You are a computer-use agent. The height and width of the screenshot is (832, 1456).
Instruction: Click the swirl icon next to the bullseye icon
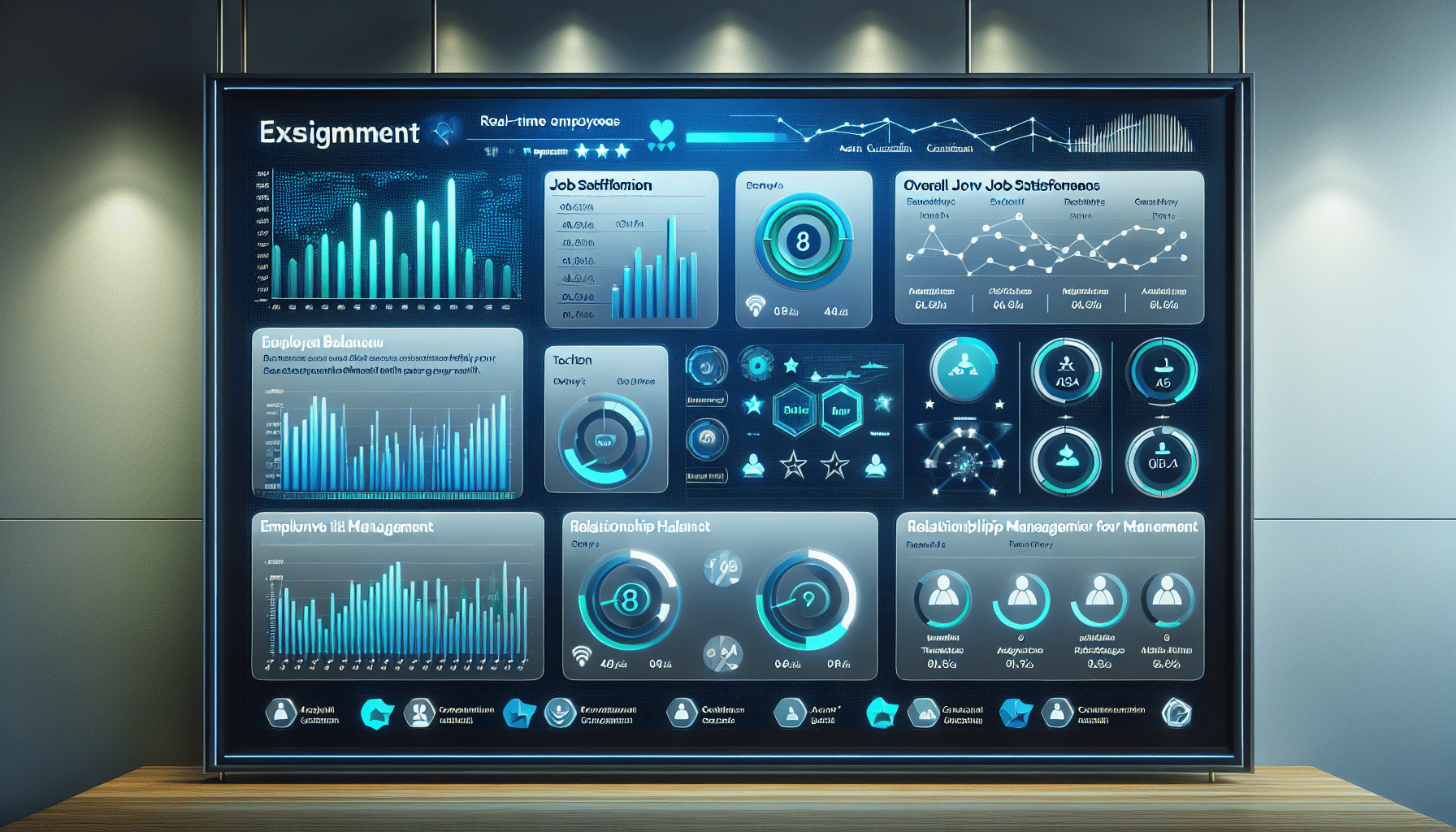tap(706, 367)
